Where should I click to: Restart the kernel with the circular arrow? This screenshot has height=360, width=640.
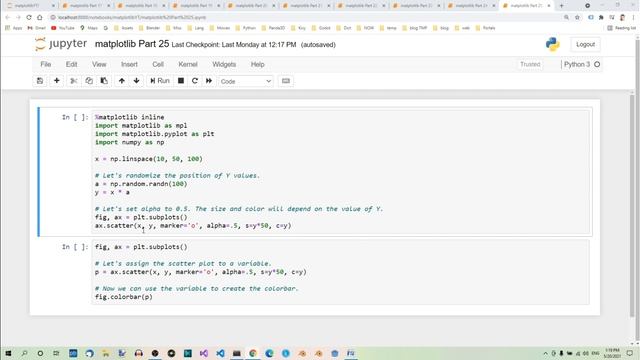pyautogui.click(x=195, y=81)
